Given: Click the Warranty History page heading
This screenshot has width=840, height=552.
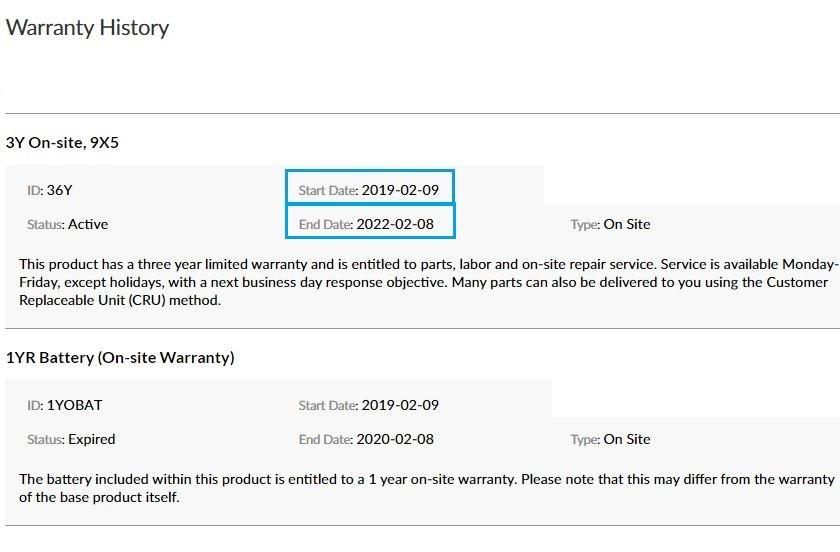Looking at the screenshot, I should coord(87,28).
